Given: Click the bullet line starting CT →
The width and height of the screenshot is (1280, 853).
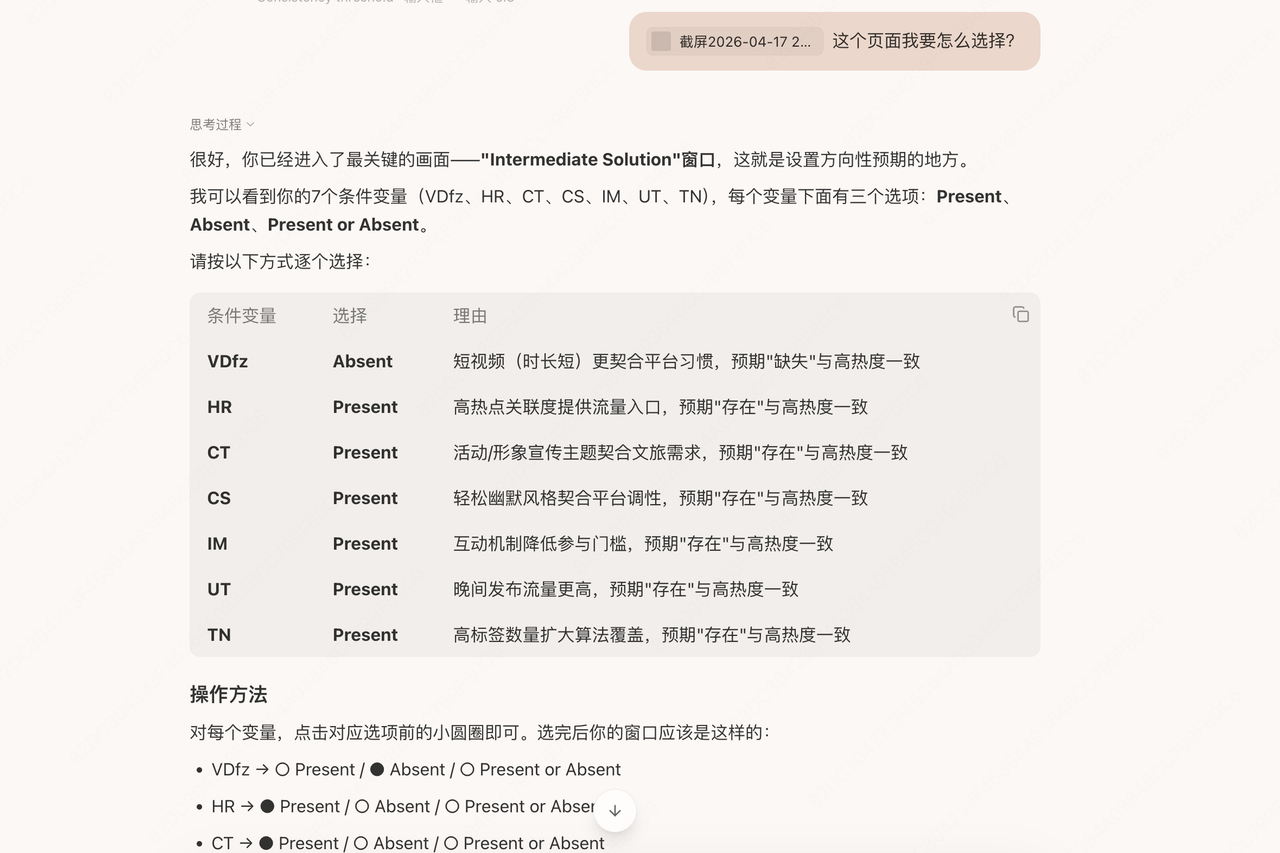Looking at the screenshot, I should click(408, 843).
